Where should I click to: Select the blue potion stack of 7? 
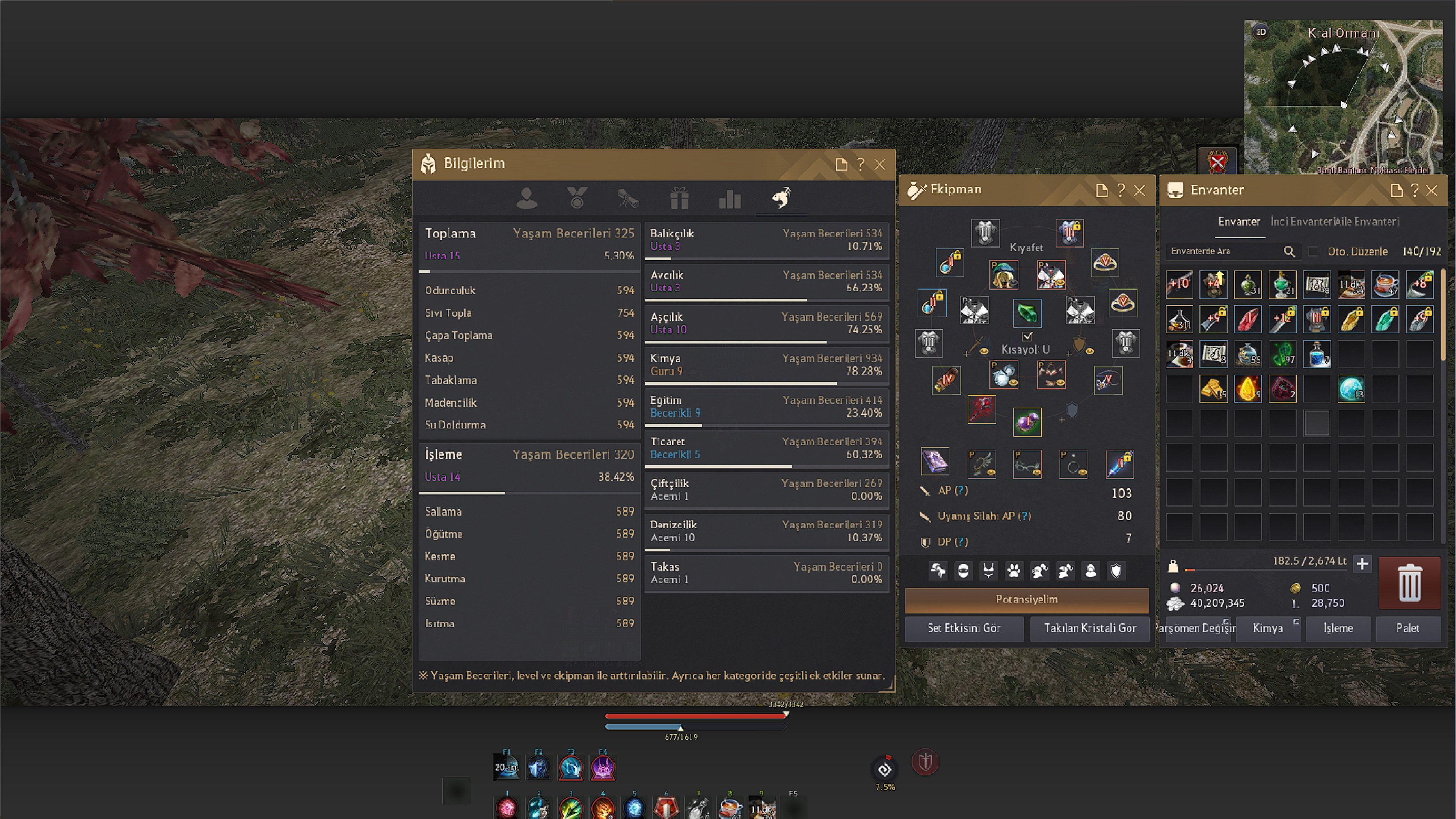pyautogui.click(x=1316, y=354)
